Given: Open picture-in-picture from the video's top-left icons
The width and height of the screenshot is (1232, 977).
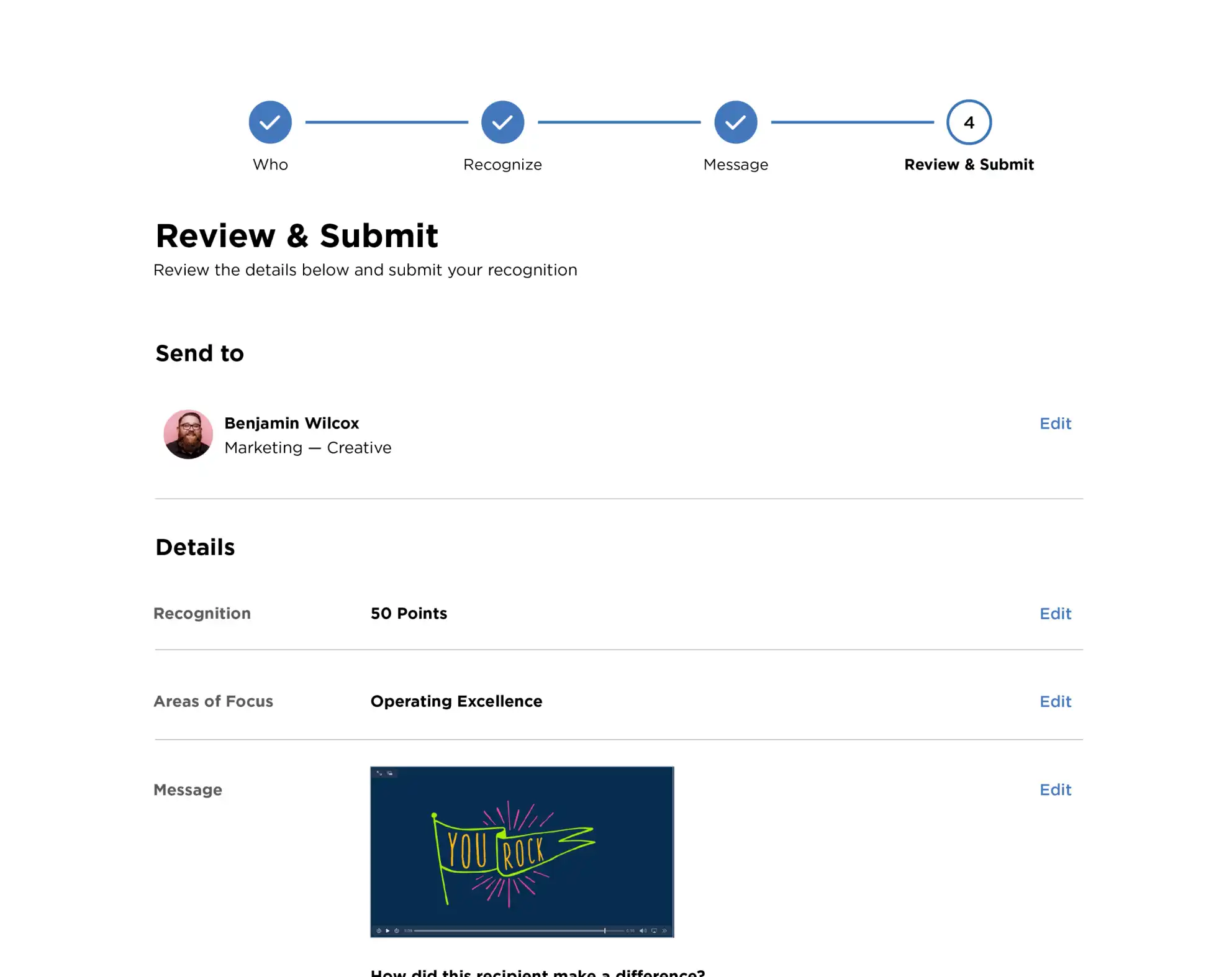Looking at the screenshot, I should point(390,773).
